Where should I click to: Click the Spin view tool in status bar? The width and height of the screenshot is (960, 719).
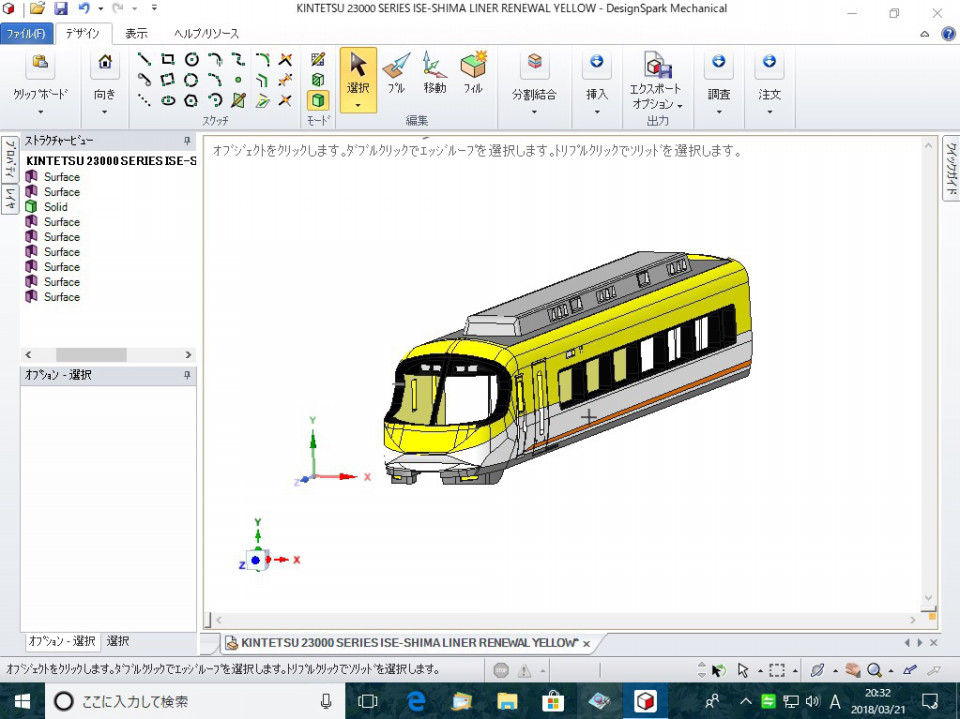(x=817, y=670)
